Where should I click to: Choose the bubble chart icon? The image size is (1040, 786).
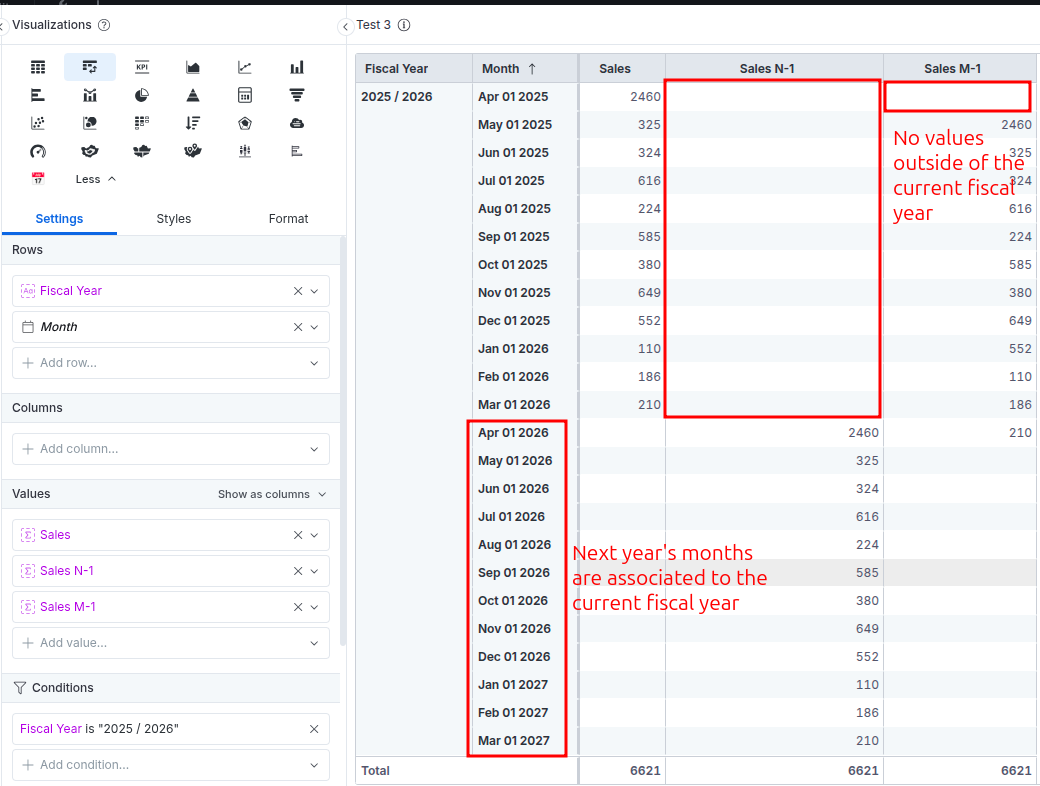(90, 123)
